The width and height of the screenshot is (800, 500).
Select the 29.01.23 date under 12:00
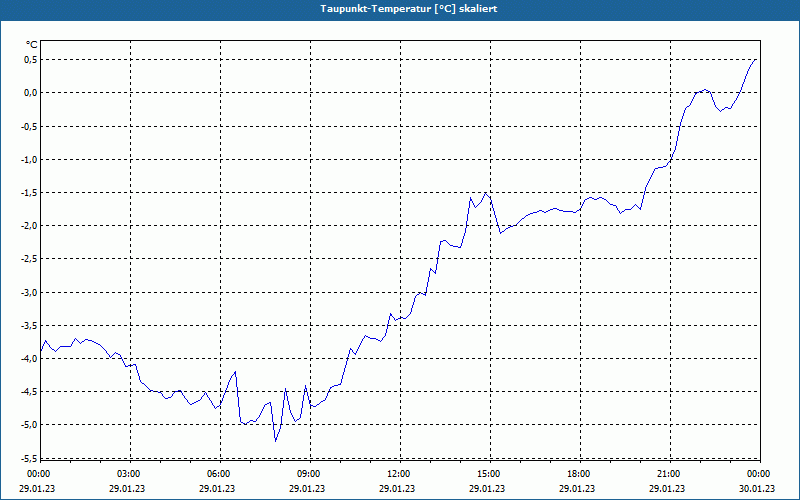397,488
